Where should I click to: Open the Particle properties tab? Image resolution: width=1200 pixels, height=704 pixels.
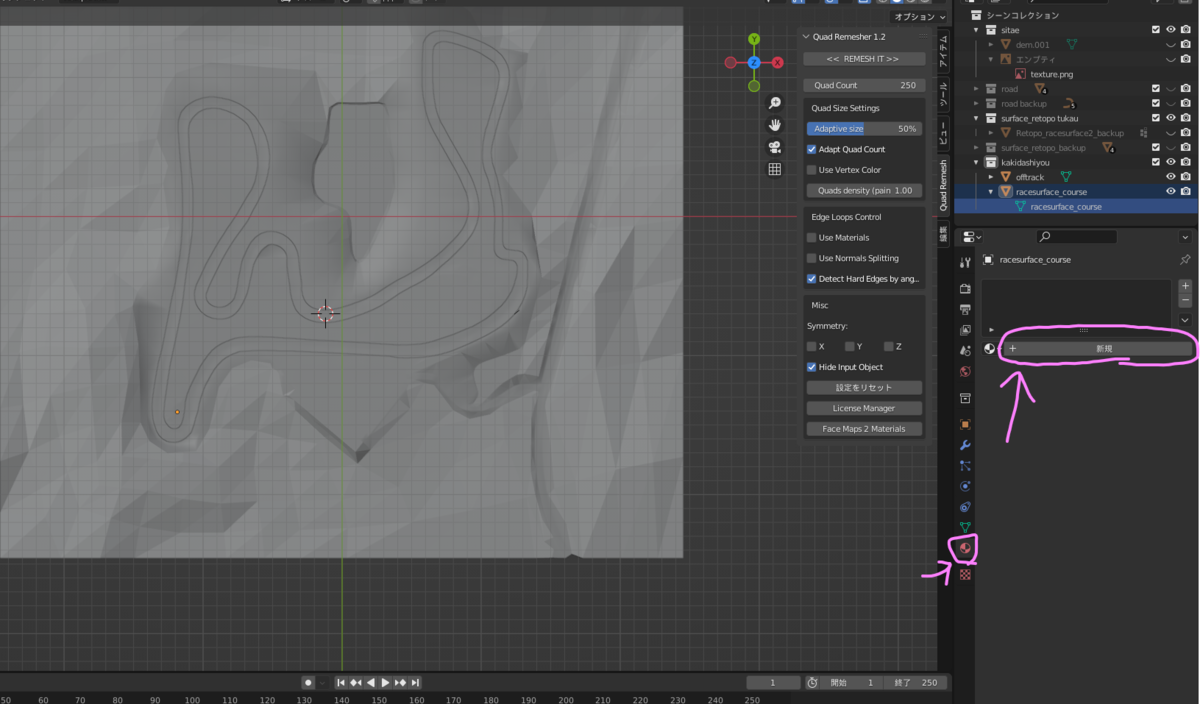point(965,466)
